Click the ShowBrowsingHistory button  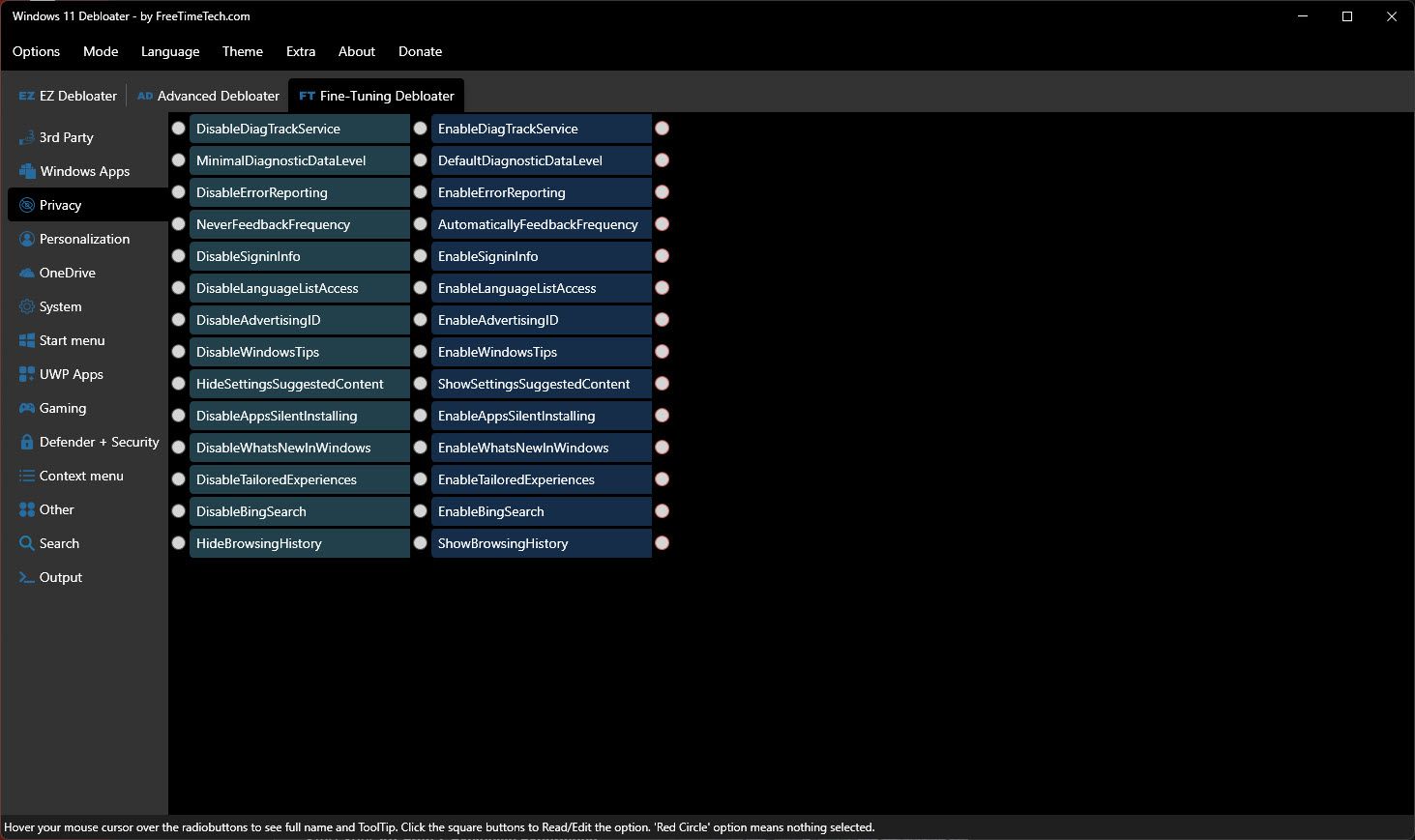coord(542,543)
